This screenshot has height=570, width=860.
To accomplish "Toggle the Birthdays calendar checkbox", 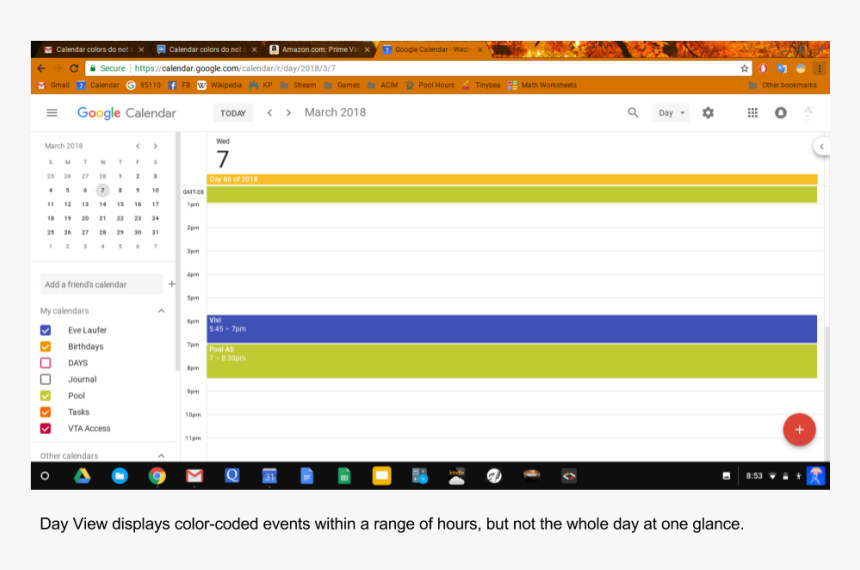I will tap(46, 347).
